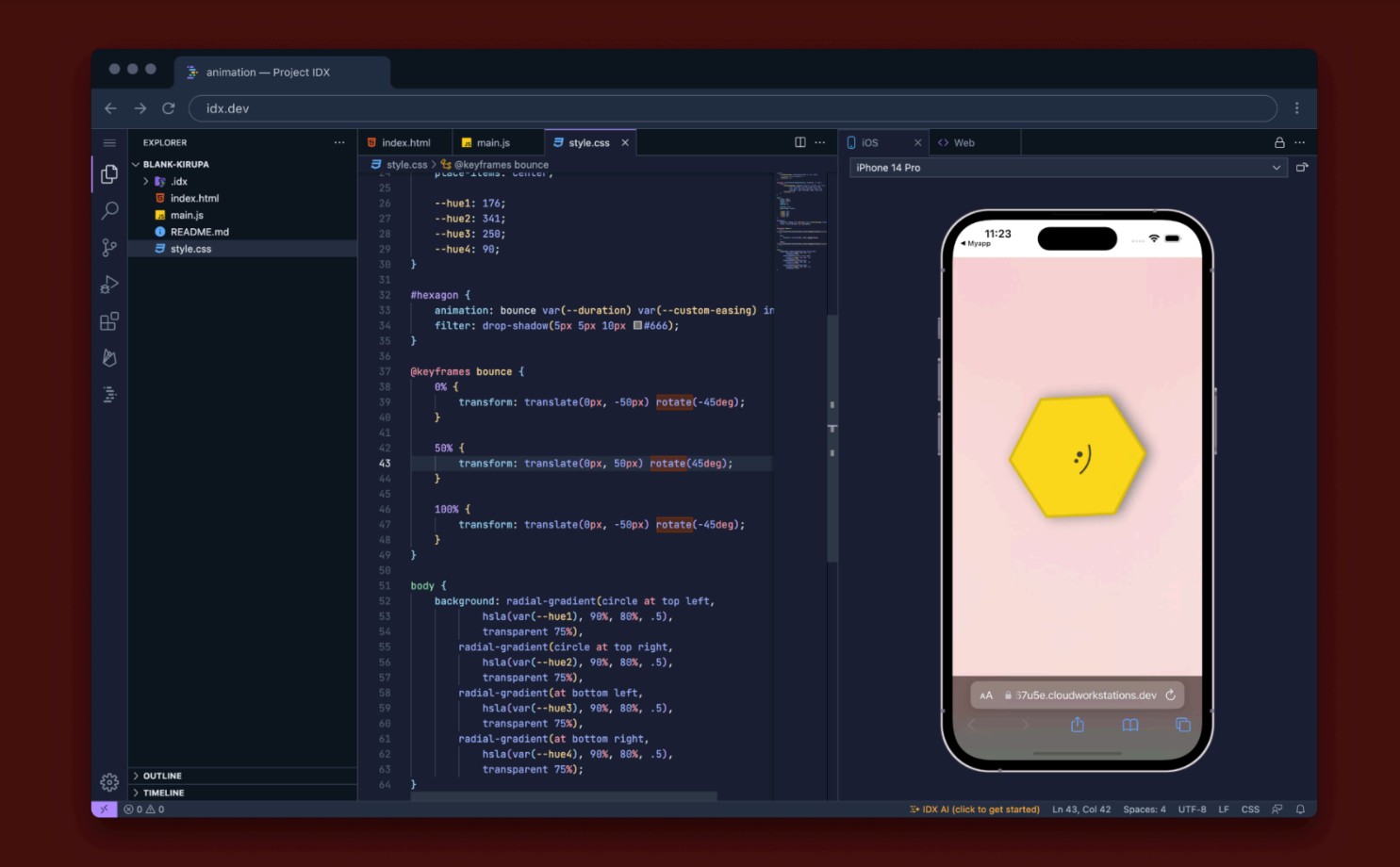The image size is (1400, 867).
Task: Tap the bookmarks icon in iPhone Safari
Action: coord(1130,725)
